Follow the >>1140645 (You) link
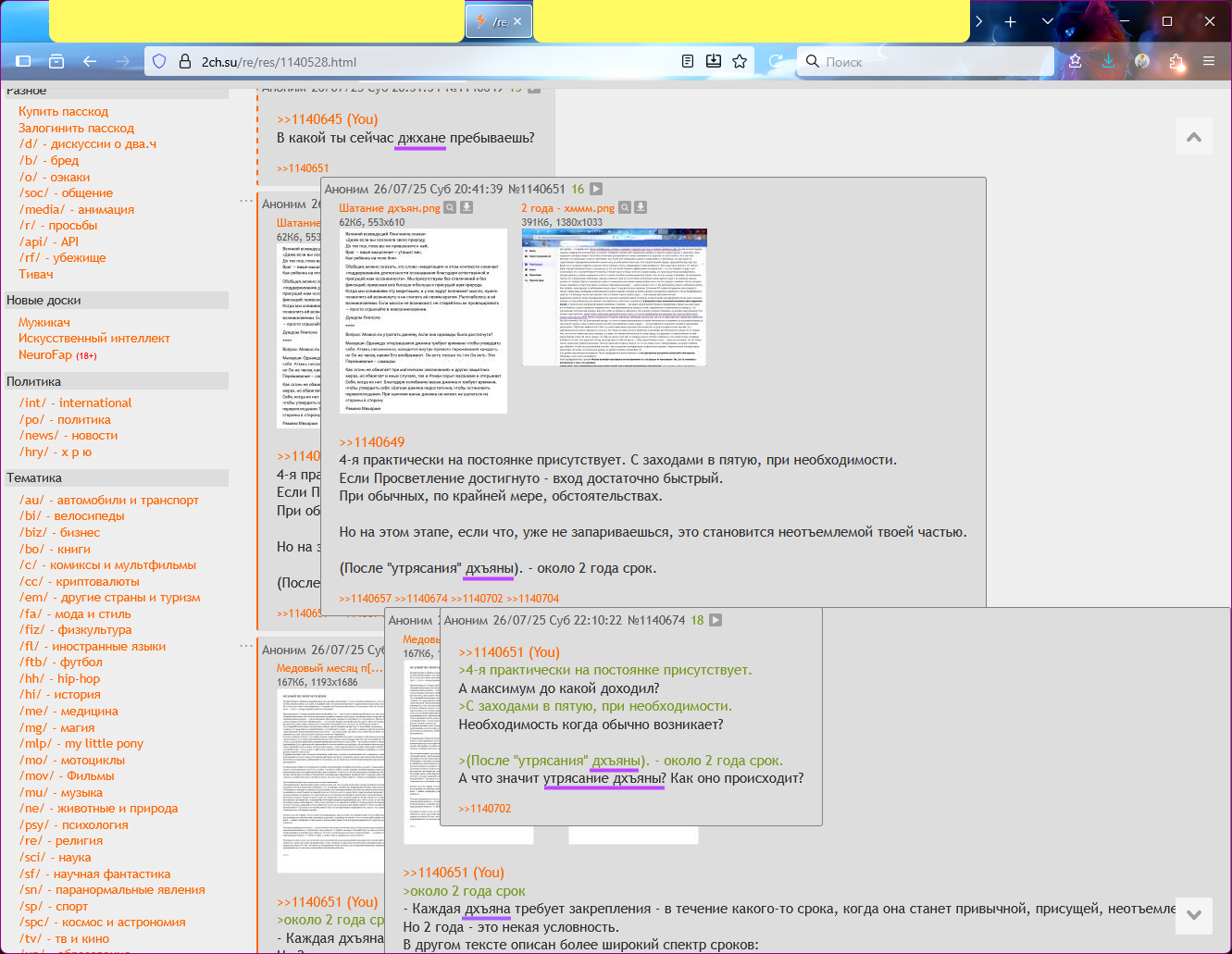The height and width of the screenshot is (954, 1232). tap(328, 119)
